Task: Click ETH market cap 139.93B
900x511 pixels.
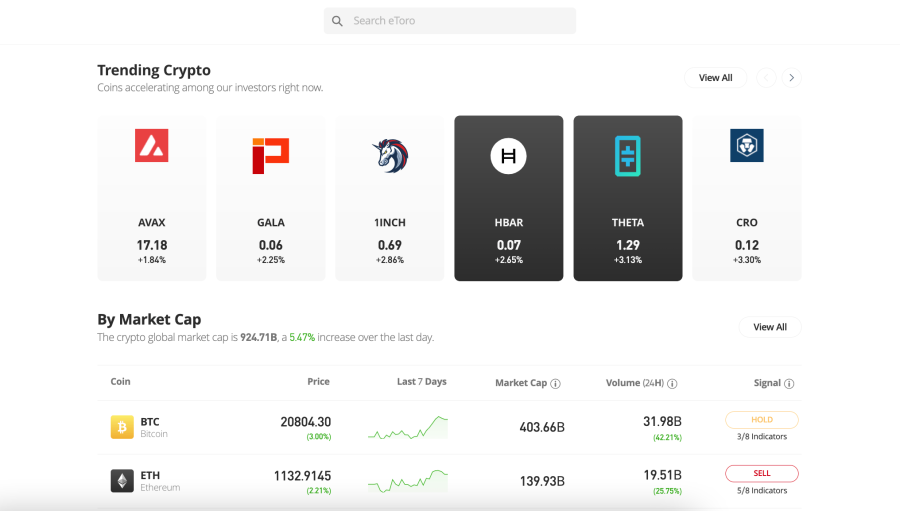Action: pyautogui.click(x=542, y=481)
